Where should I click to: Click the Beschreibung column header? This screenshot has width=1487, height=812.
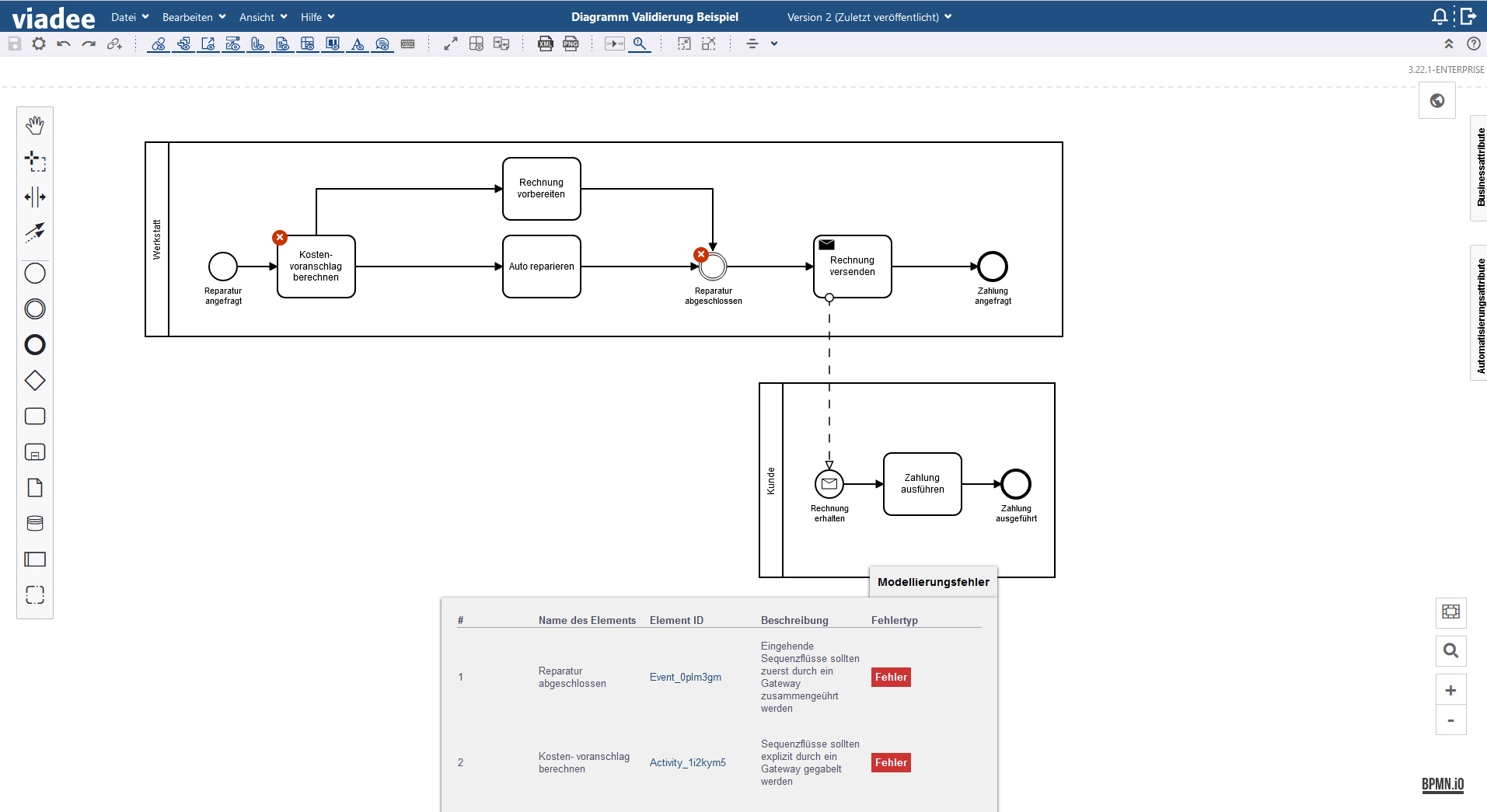pos(794,620)
